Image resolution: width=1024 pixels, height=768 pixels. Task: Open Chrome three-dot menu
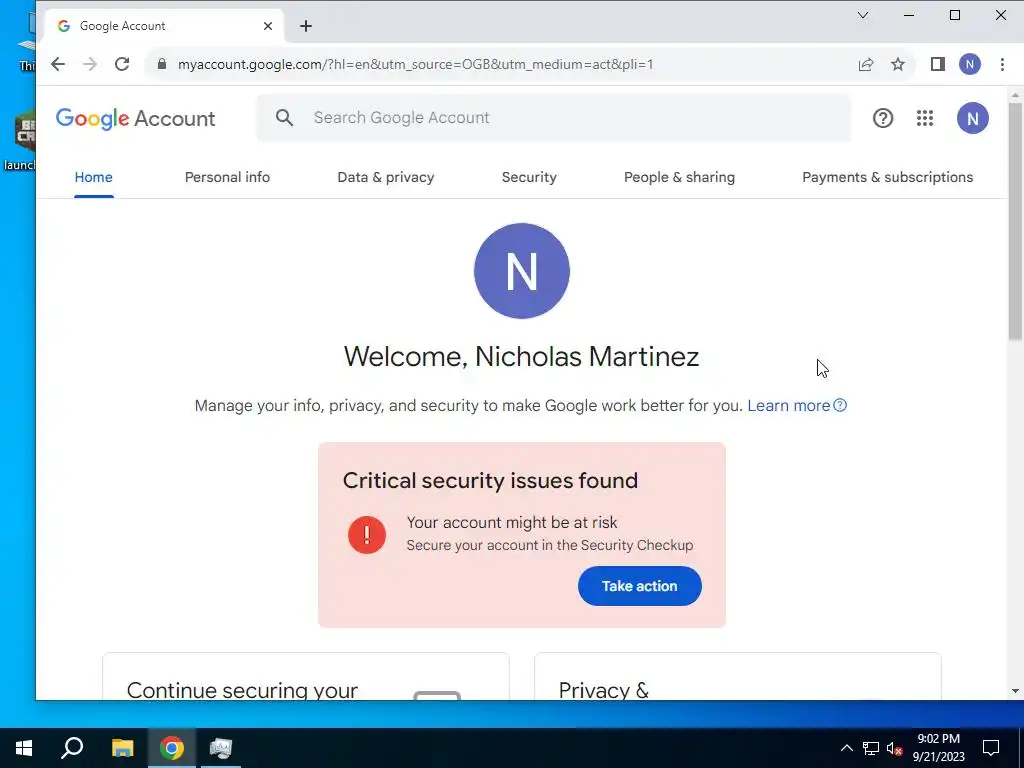click(1002, 64)
